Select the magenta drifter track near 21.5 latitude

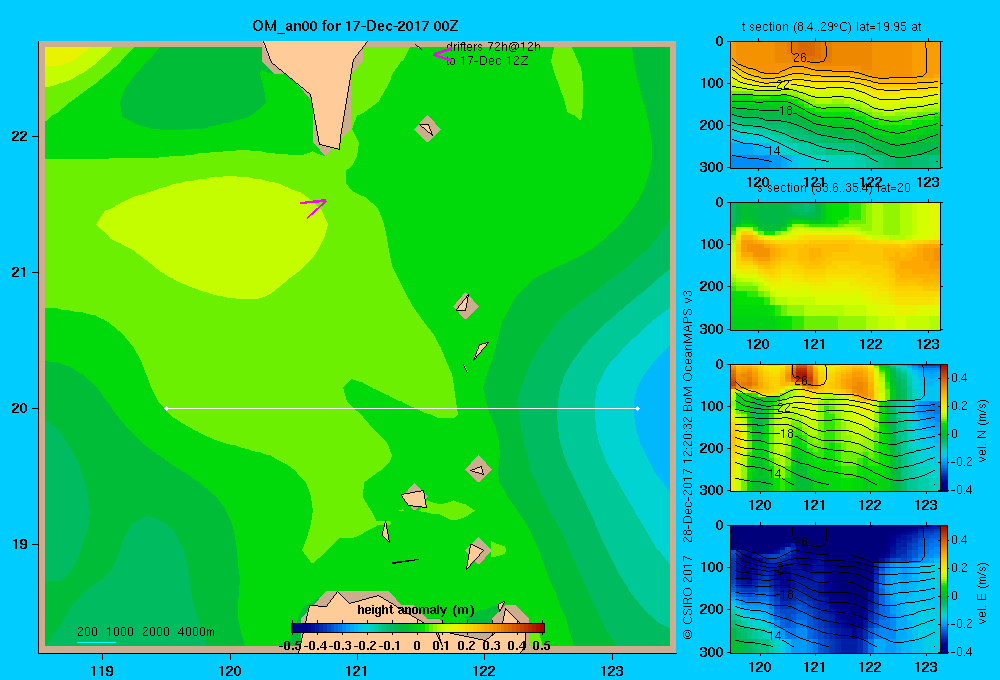tap(313, 208)
